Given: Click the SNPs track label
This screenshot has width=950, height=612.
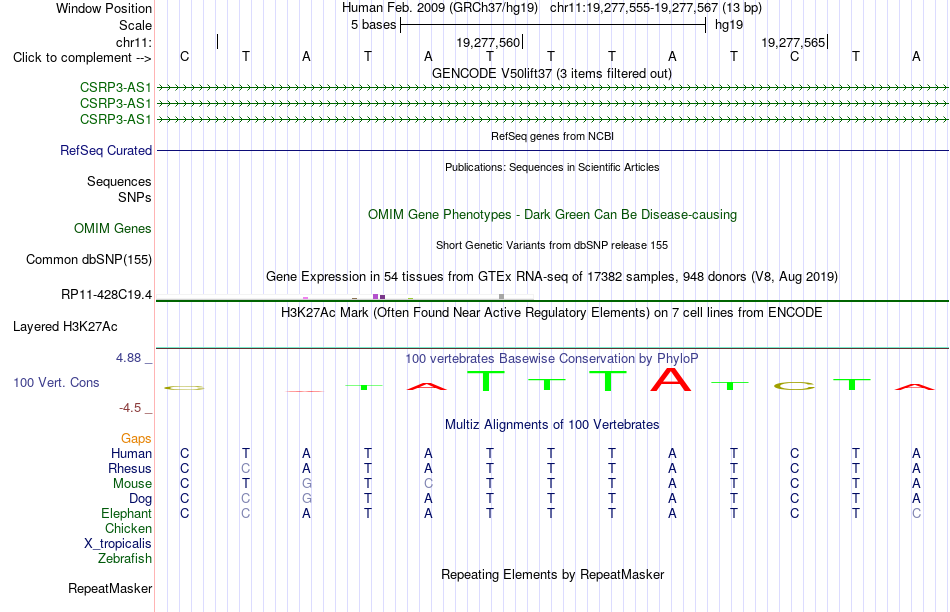Looking at the screenshot, I should [135, 198].
